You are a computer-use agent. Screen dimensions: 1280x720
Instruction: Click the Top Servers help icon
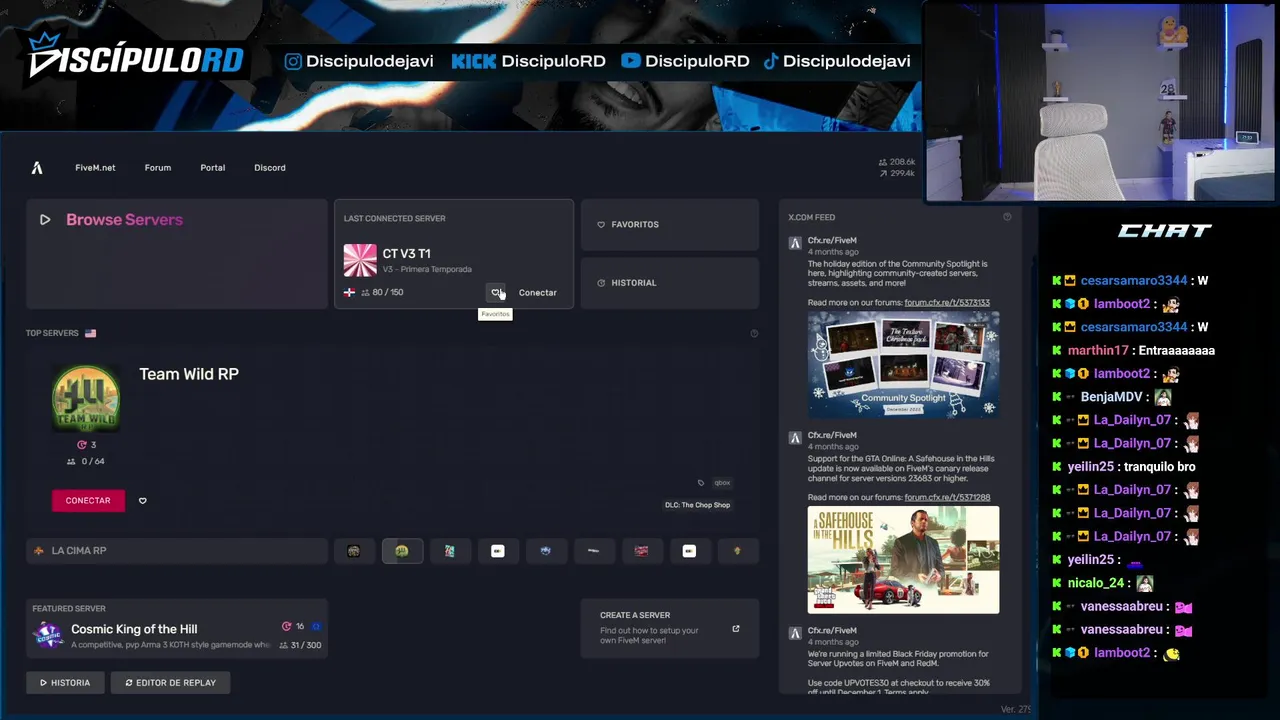[x=754, y=334]
